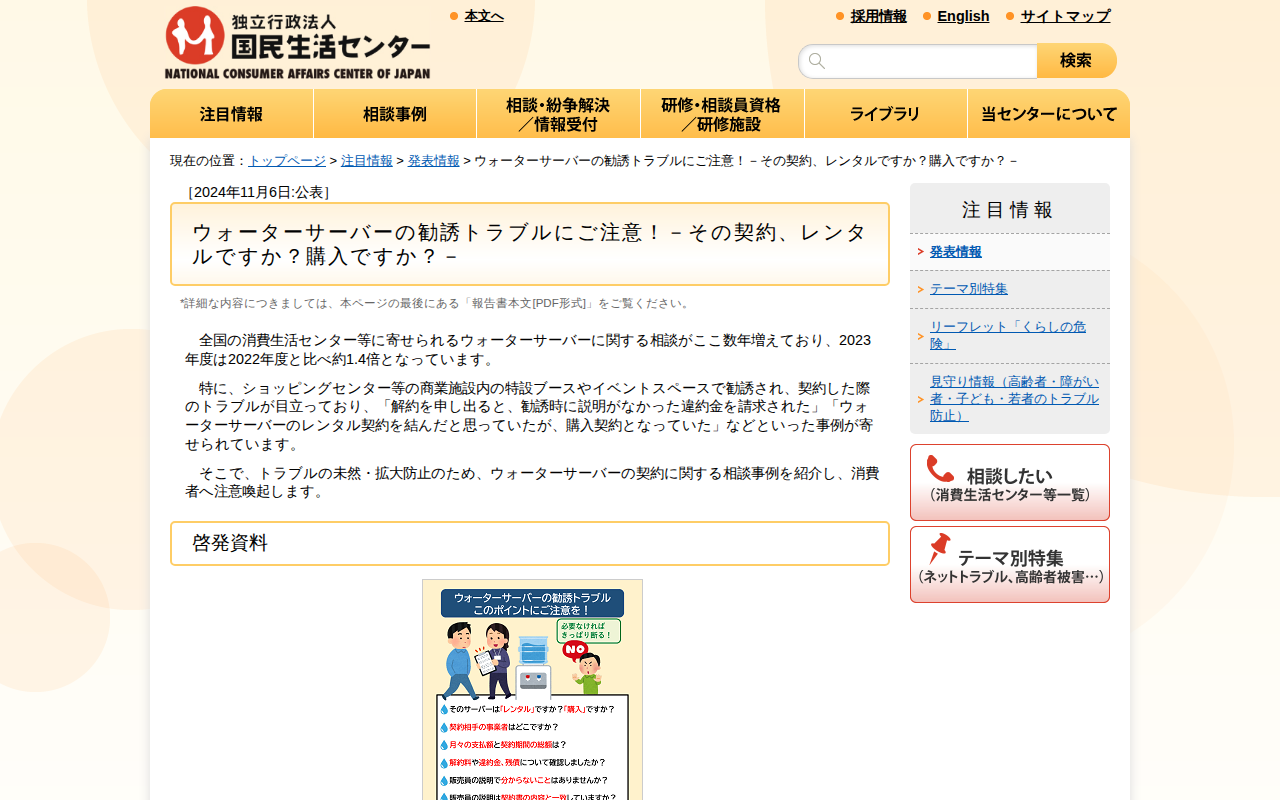Focus the site search input field
This screenshot has width=1280, height=800.
click(x=918, y=61)
